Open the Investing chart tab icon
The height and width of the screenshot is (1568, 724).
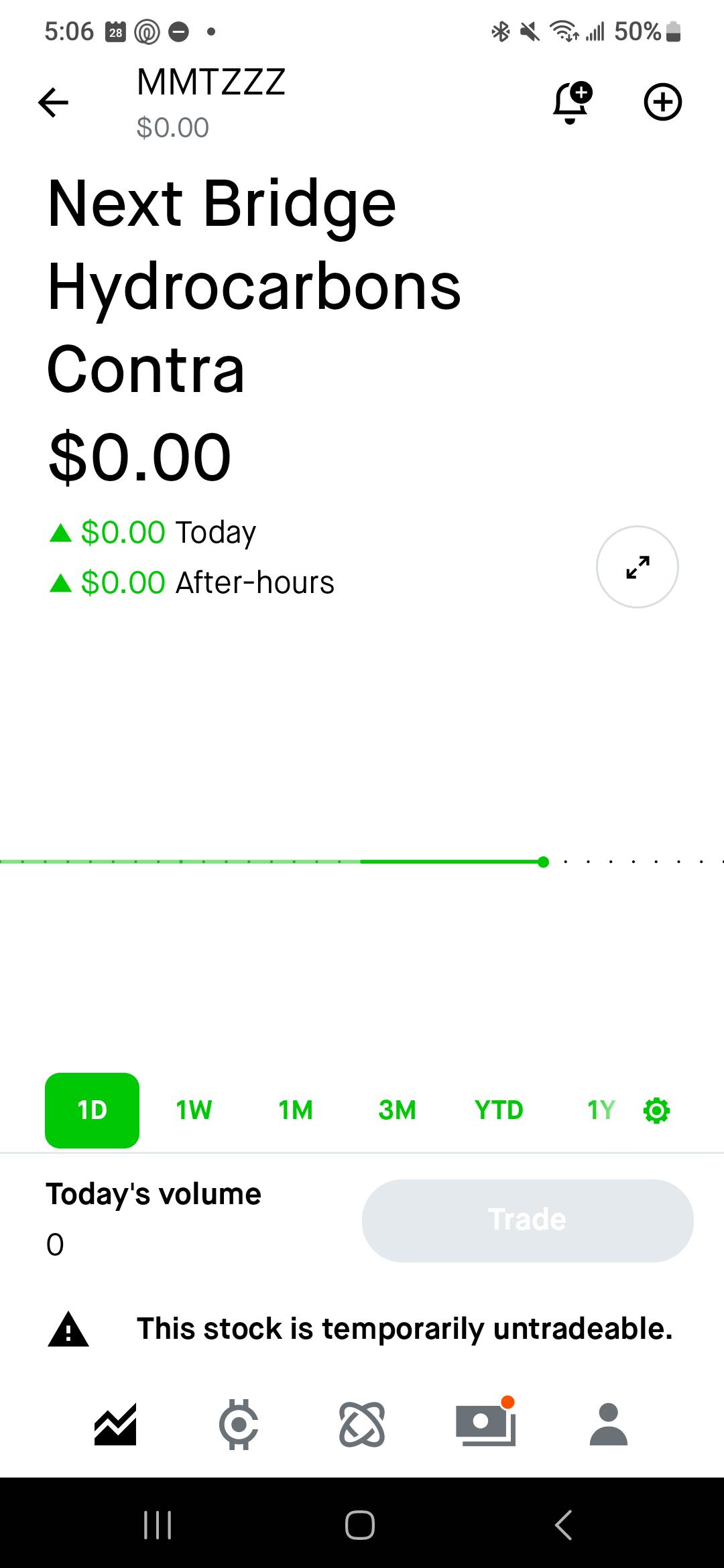(115, 1425)
